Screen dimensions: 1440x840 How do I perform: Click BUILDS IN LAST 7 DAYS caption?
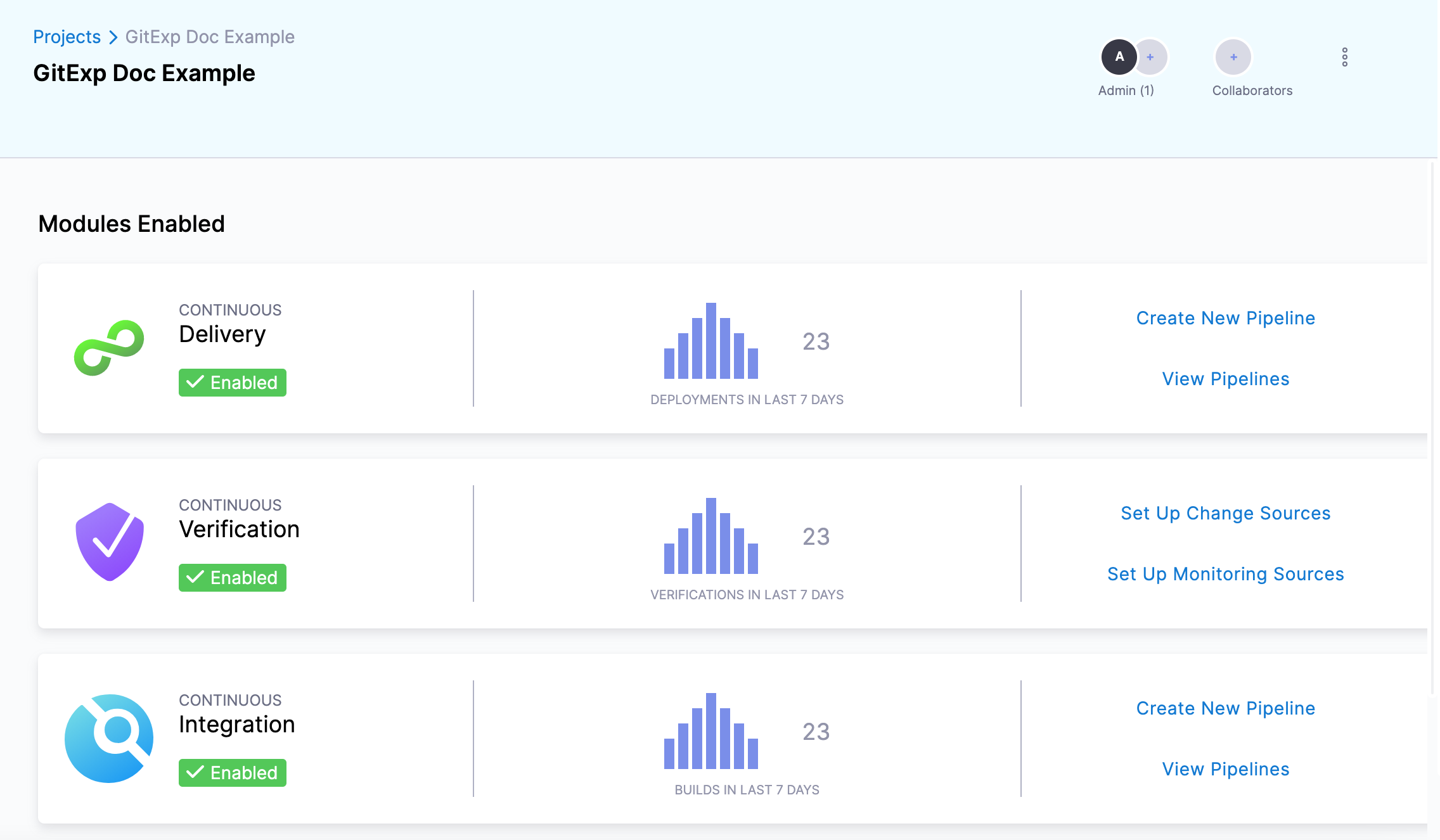(747, 790)
